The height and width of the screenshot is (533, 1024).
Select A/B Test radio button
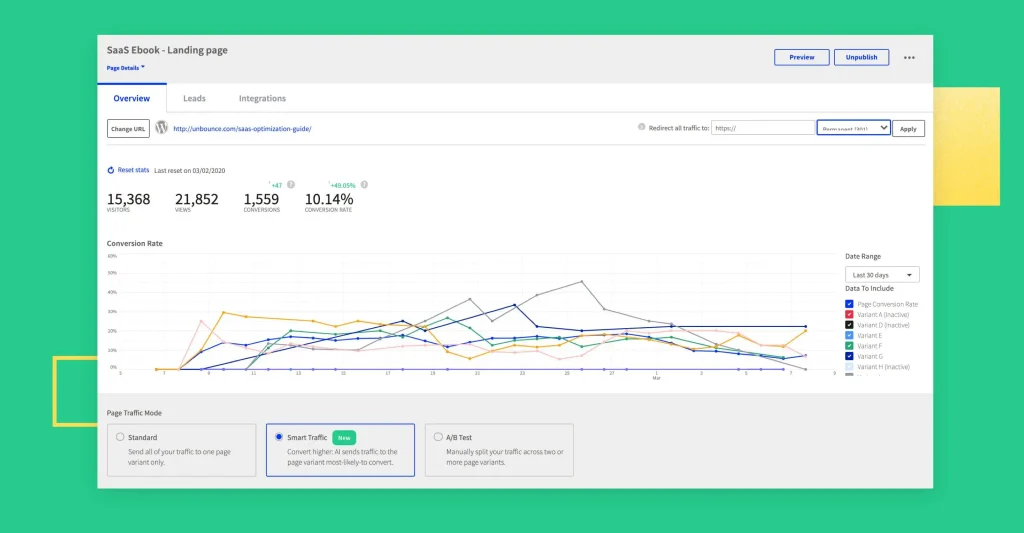pyautogui.click(x=438, y=437)
